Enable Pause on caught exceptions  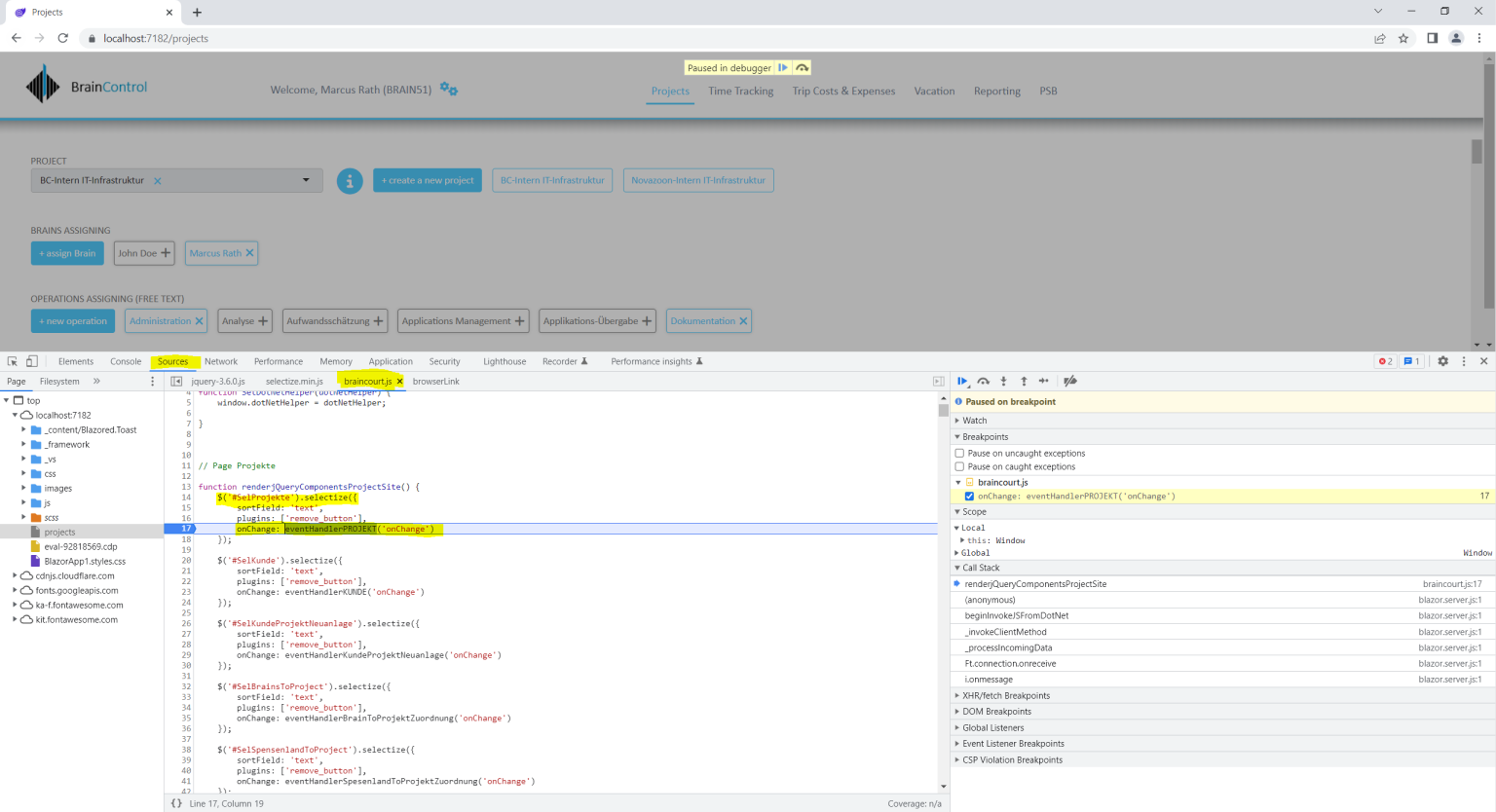[x=959, y=466]
